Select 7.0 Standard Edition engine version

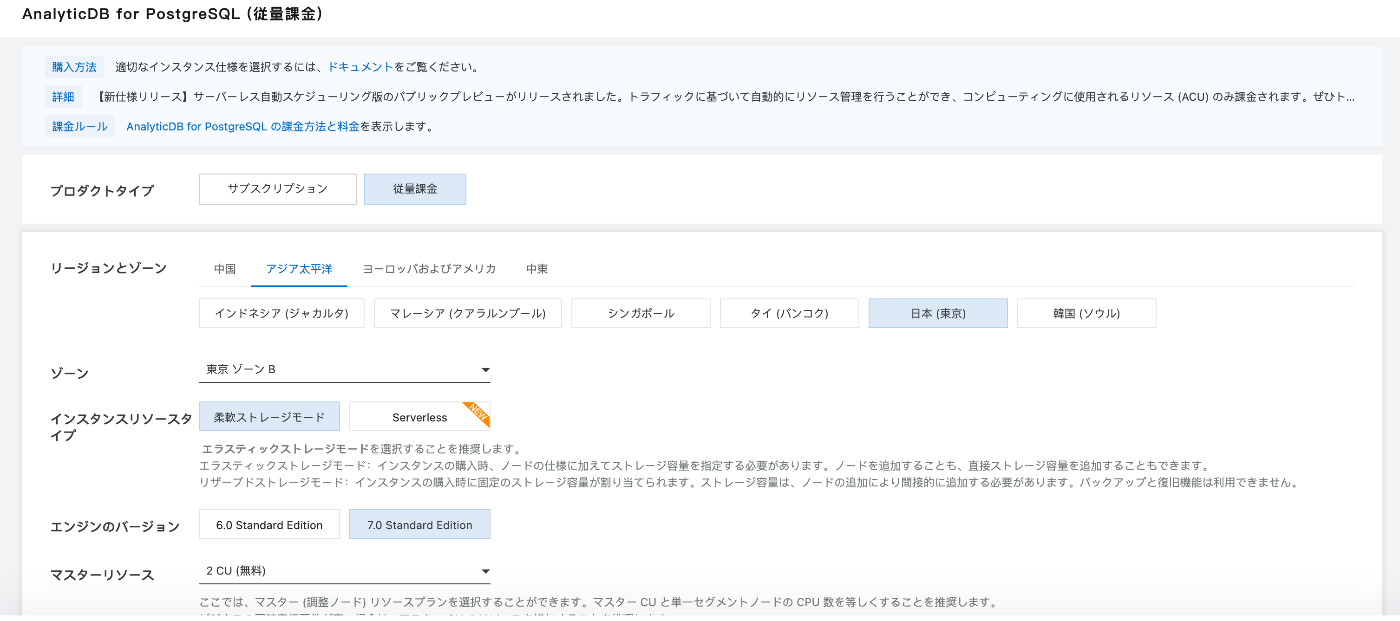pos(419,525)
